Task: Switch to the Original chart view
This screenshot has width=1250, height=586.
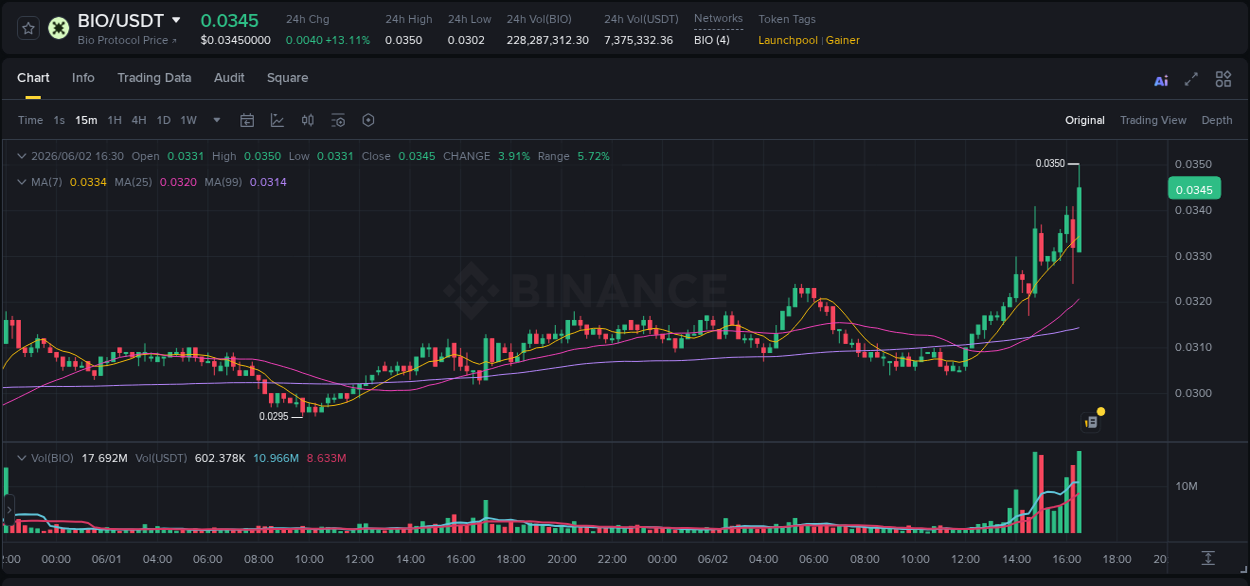Action: pyautogui.click(x=1085, y=120)
